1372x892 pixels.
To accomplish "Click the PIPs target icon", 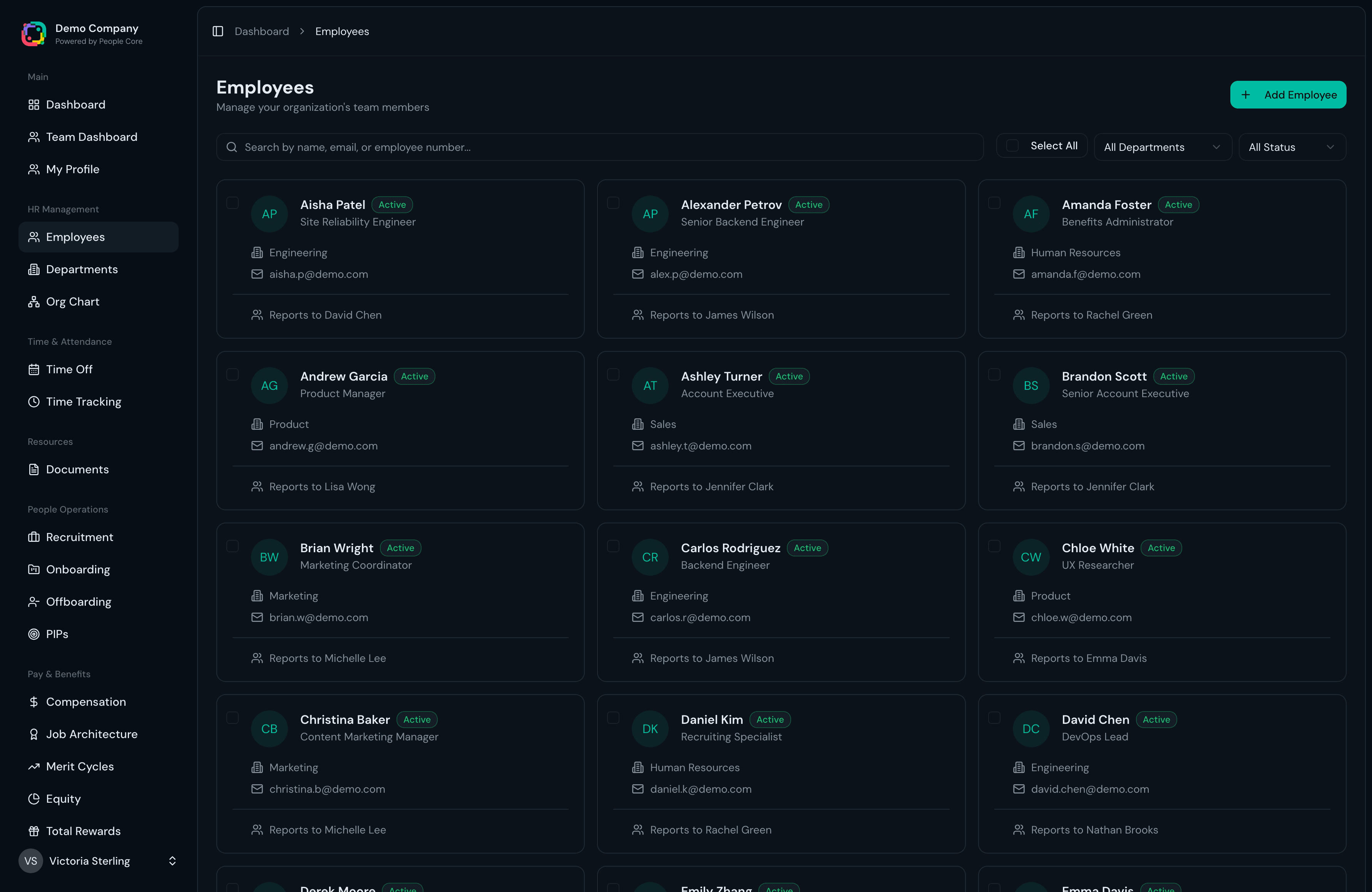I will coord(34,634).
